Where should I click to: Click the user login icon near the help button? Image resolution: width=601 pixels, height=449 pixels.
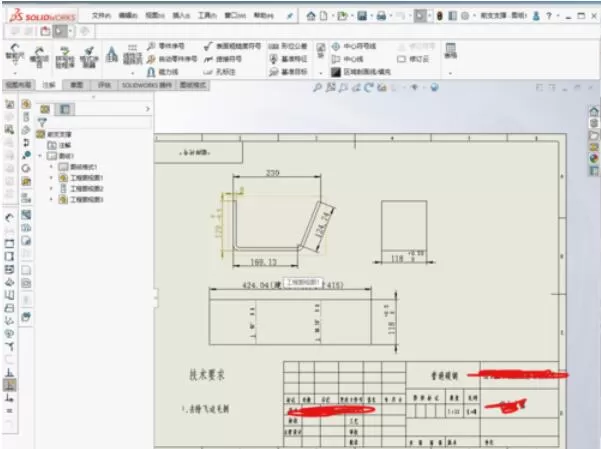536,16
